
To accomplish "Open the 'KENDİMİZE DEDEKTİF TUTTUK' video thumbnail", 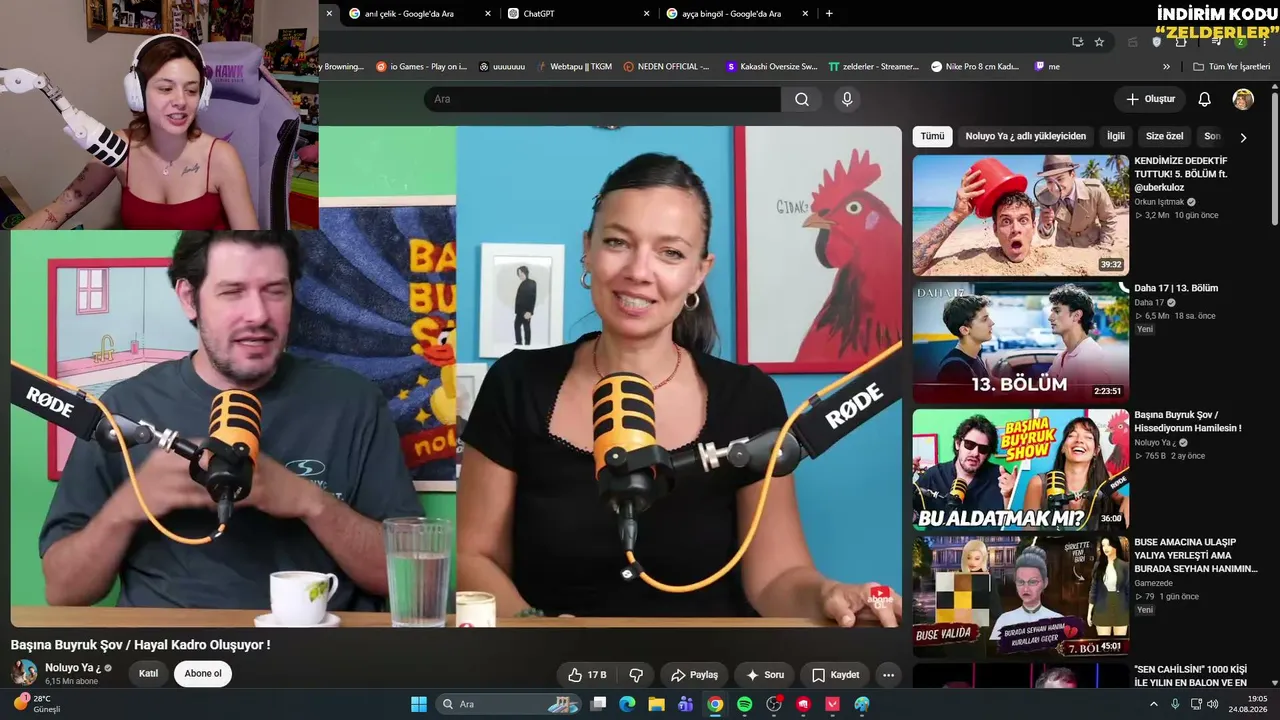I will point(1020,215).
